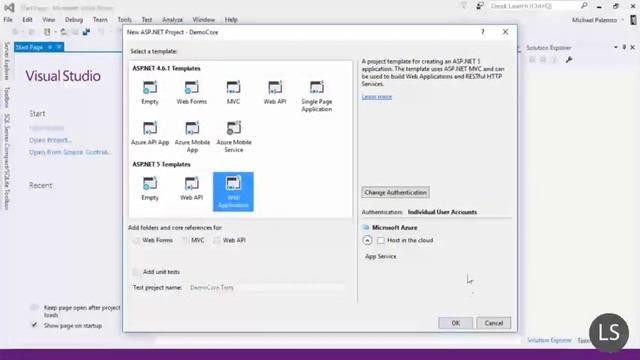Open the File menu
The image size is (640, 360).
8,20
